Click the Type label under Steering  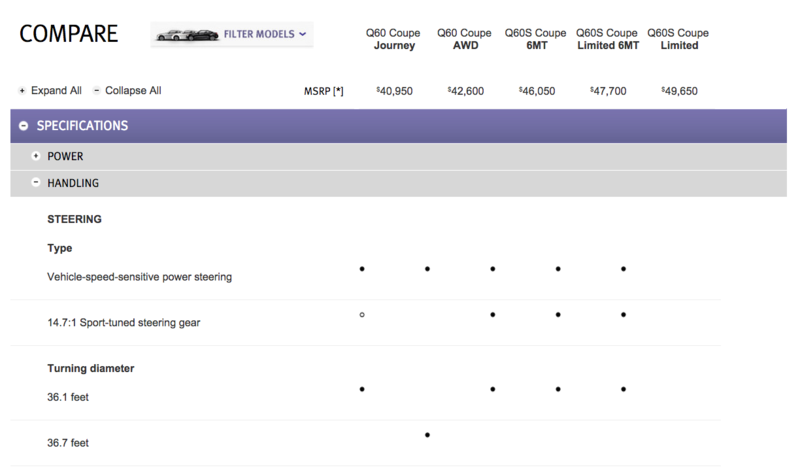(x=60, y=248)
